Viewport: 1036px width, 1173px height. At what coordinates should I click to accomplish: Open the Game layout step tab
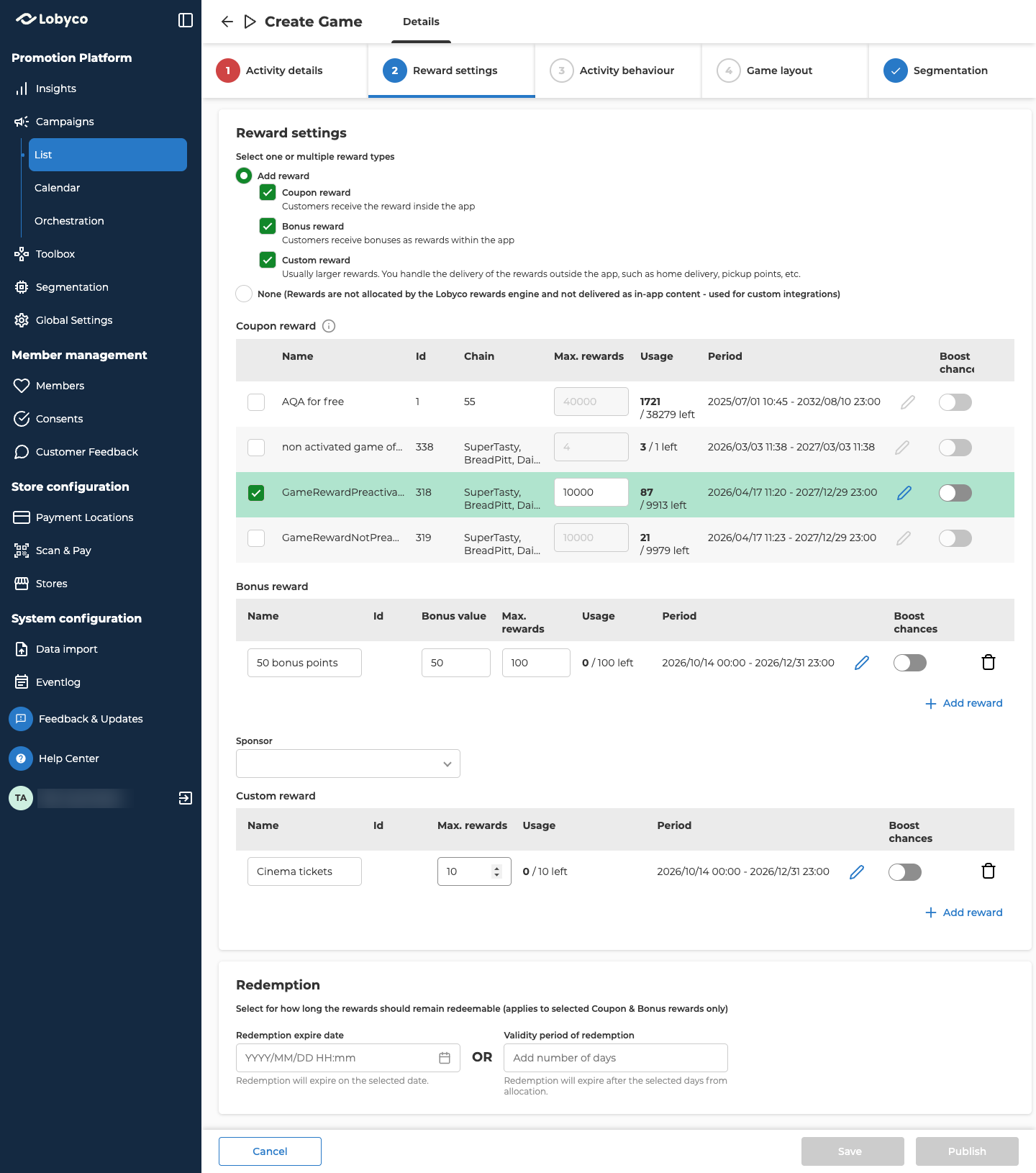785,71
